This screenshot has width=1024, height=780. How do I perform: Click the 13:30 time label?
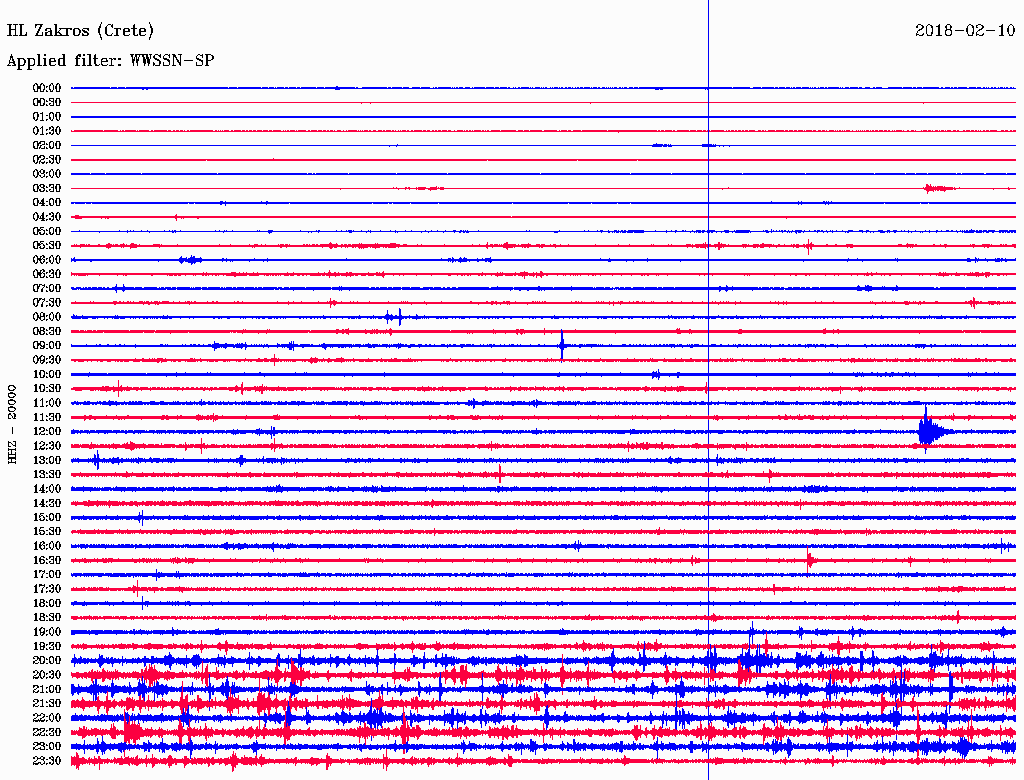coord(47,474)
